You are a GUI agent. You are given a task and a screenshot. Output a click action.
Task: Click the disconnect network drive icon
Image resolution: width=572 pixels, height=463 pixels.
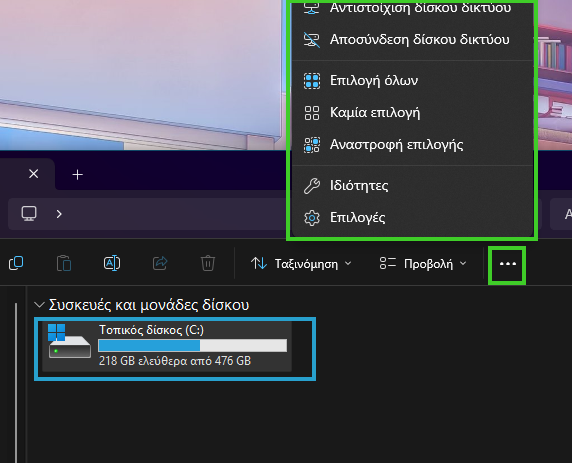(312, 40)
